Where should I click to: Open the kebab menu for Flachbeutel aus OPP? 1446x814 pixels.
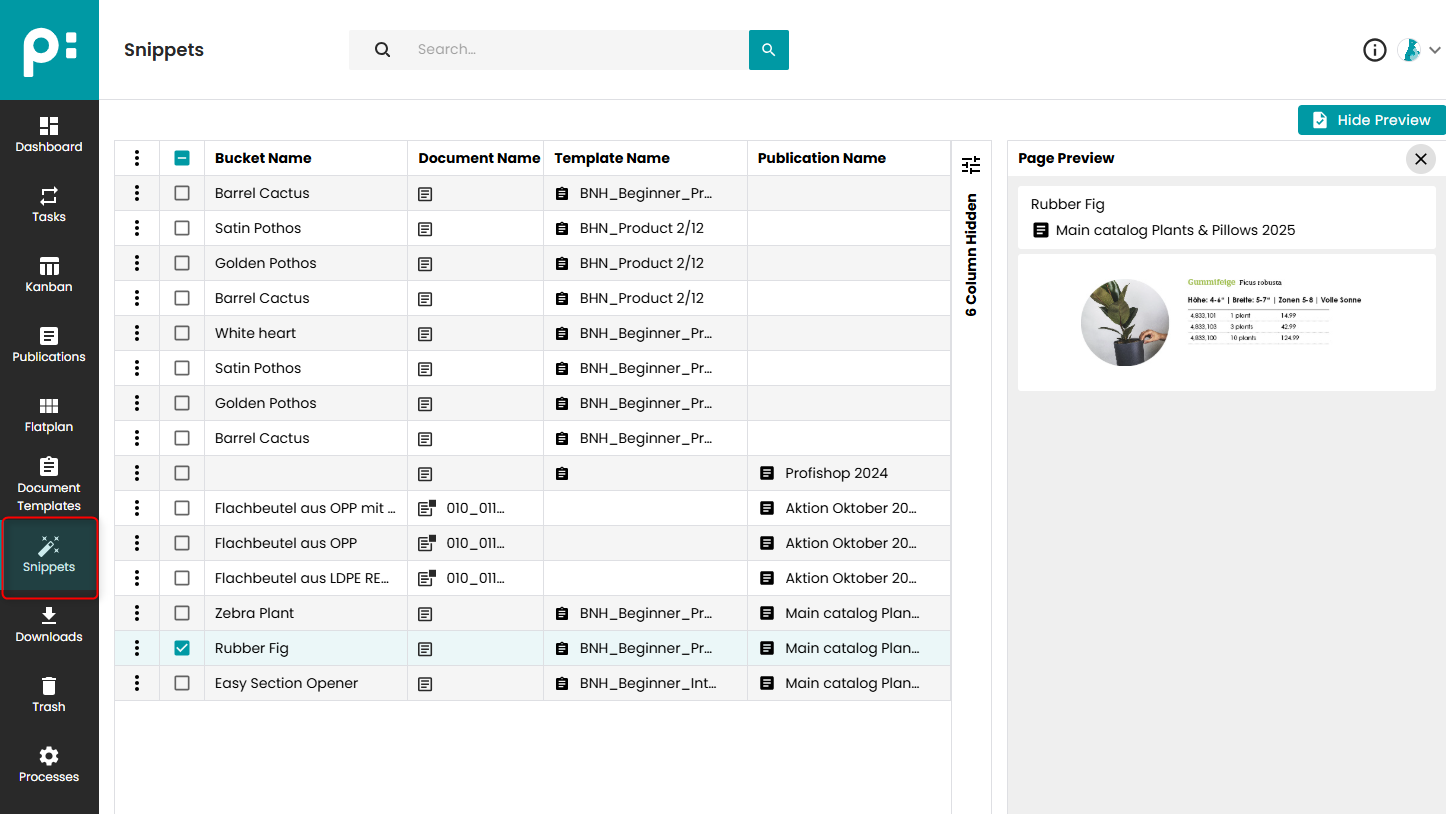(136, 542)
